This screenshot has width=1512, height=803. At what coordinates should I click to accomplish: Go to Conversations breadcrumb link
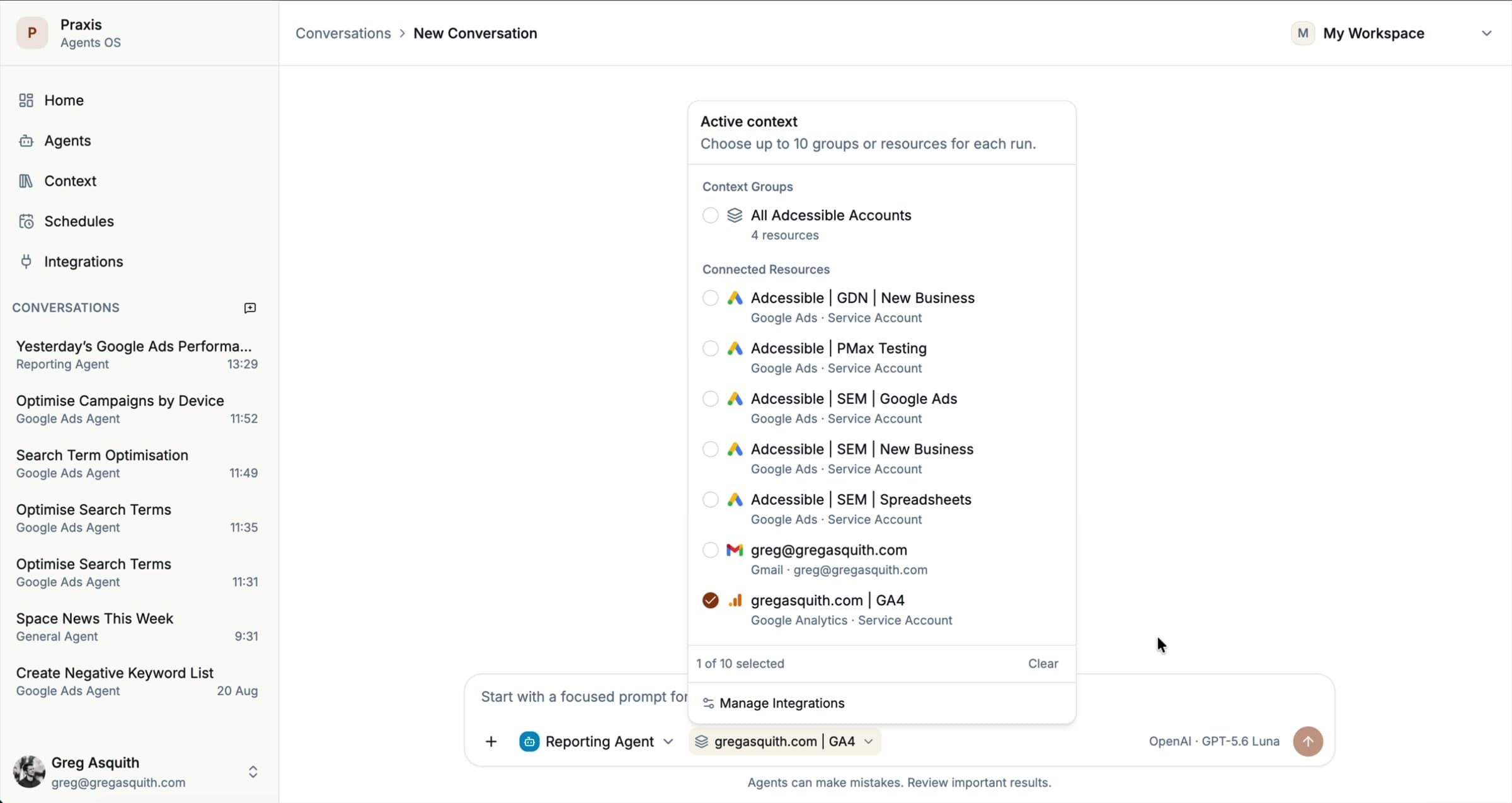[343, 33]
